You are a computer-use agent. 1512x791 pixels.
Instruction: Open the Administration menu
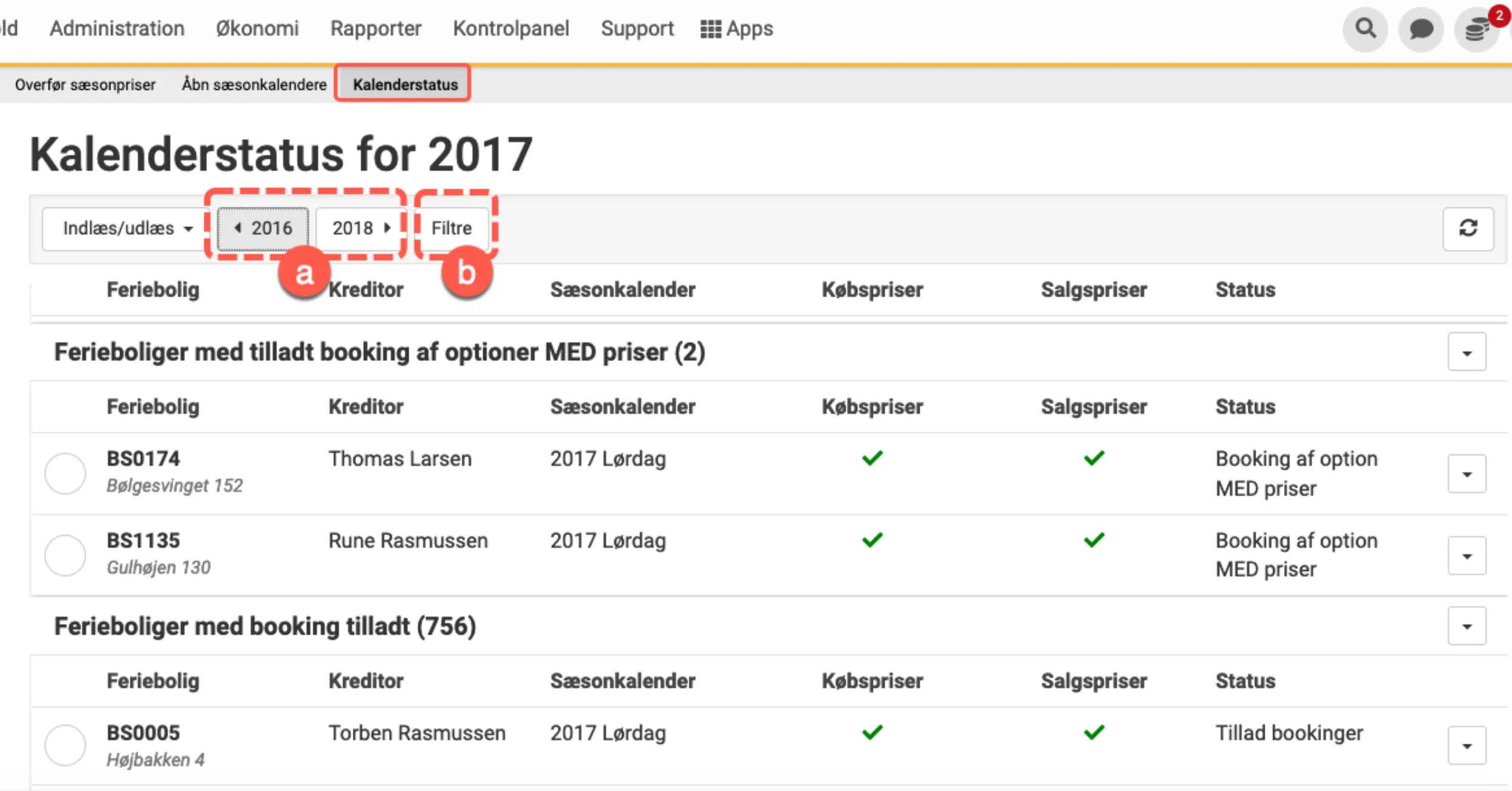coord(117,28)
